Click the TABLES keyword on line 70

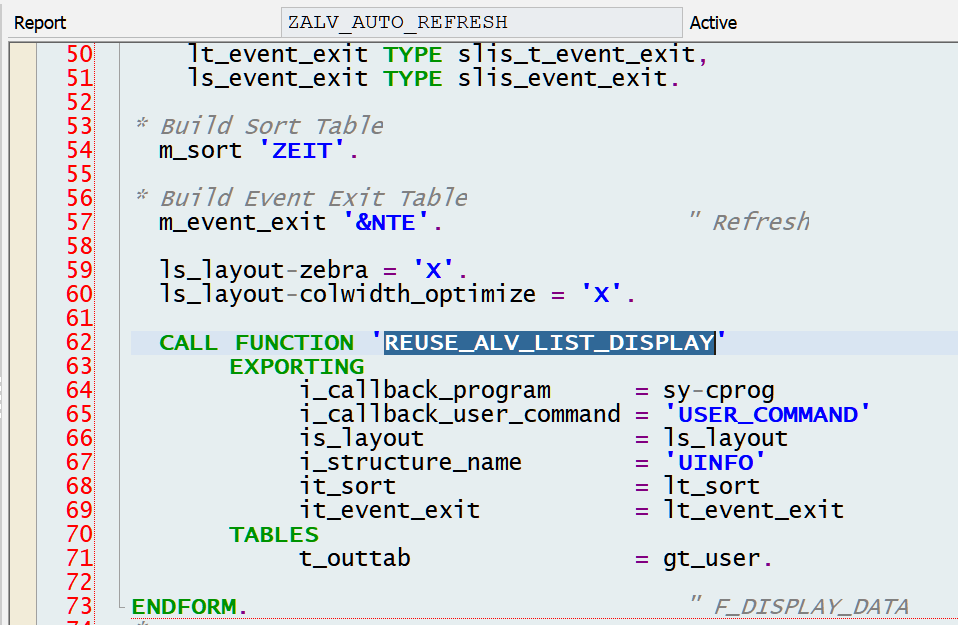pyautogui.click(x=273, y=534)
